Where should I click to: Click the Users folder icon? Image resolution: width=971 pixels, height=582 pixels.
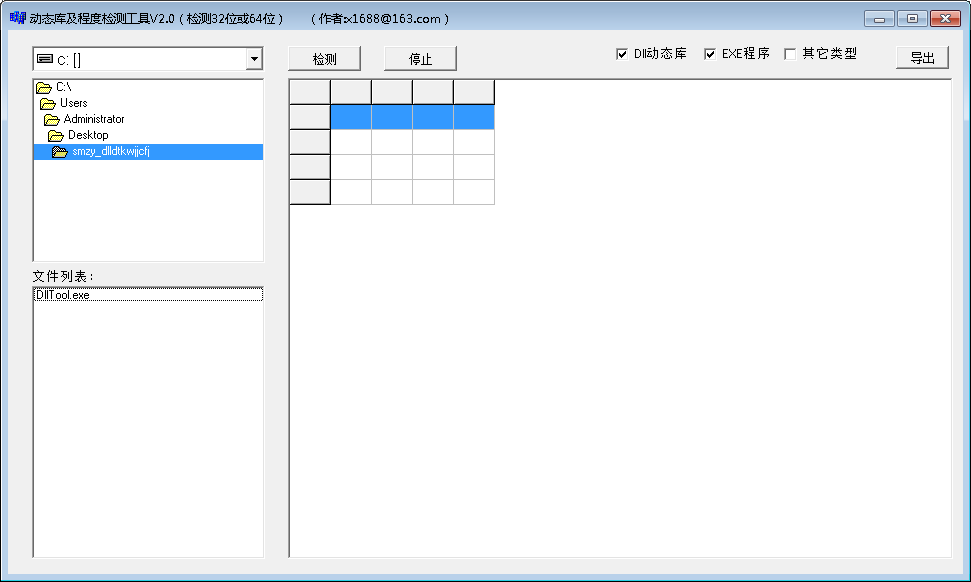tap(48, 103)
